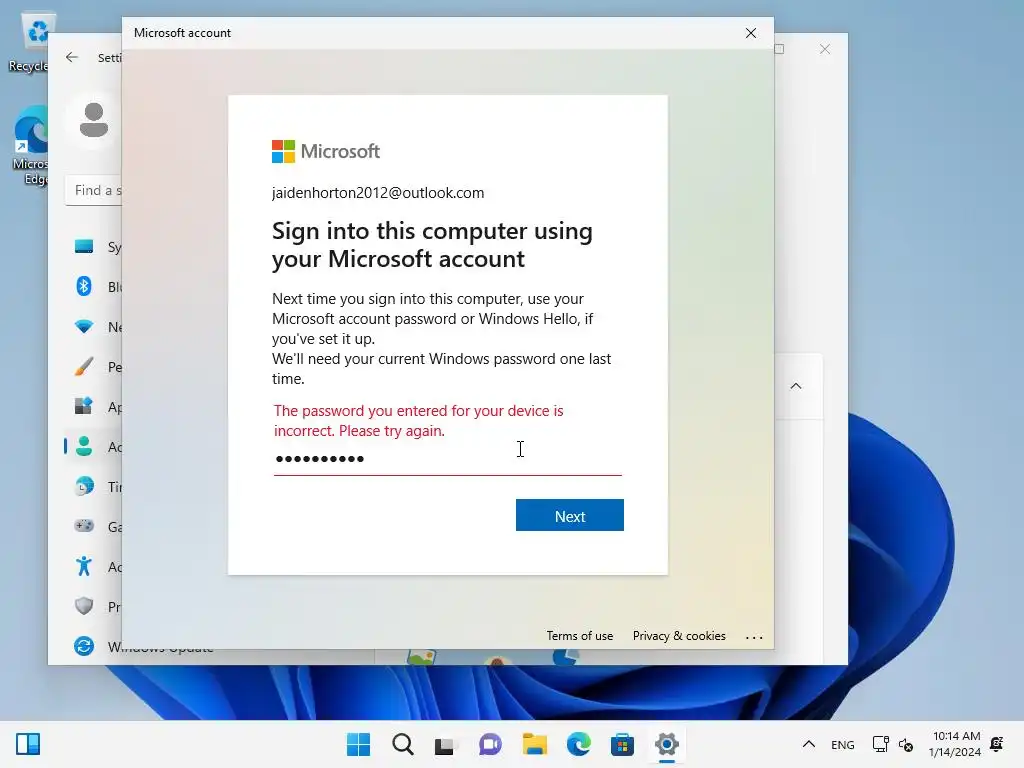
Task: Open Microsoft Store from the taskbar
Action: (x=622, y=744)
